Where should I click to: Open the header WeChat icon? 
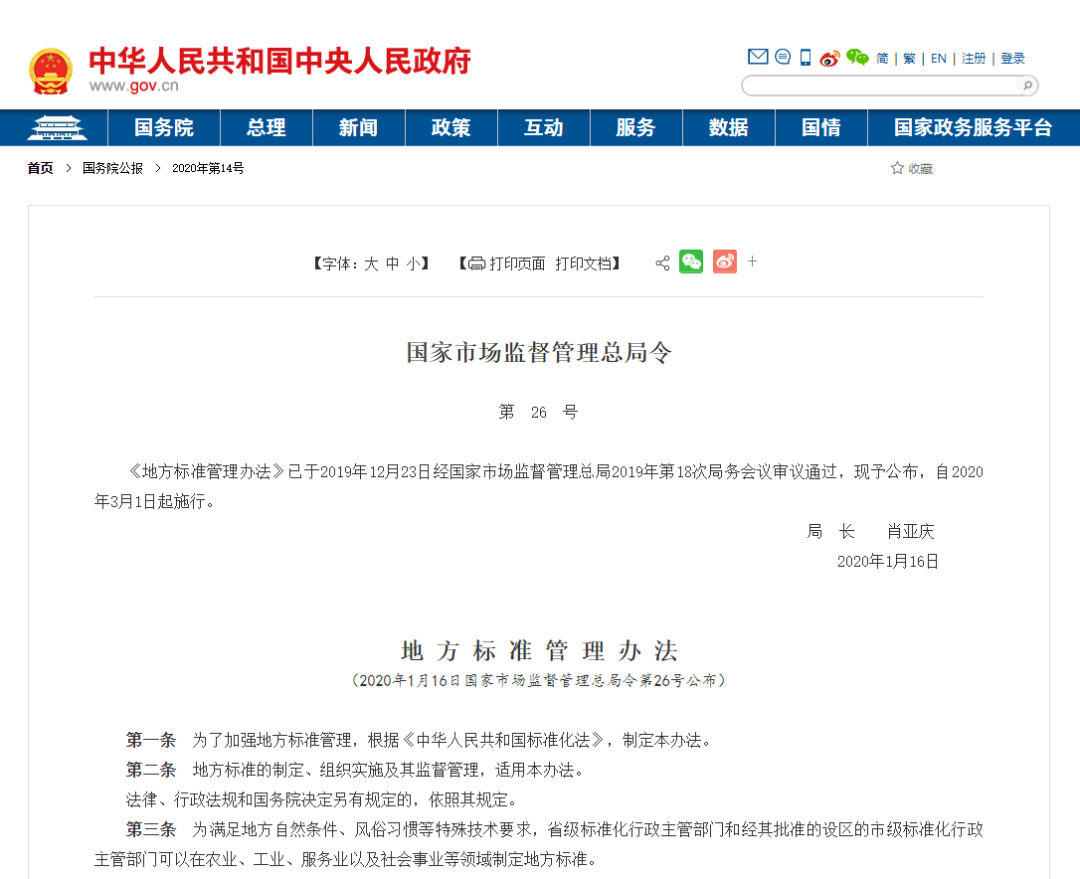tap(858, 57)
